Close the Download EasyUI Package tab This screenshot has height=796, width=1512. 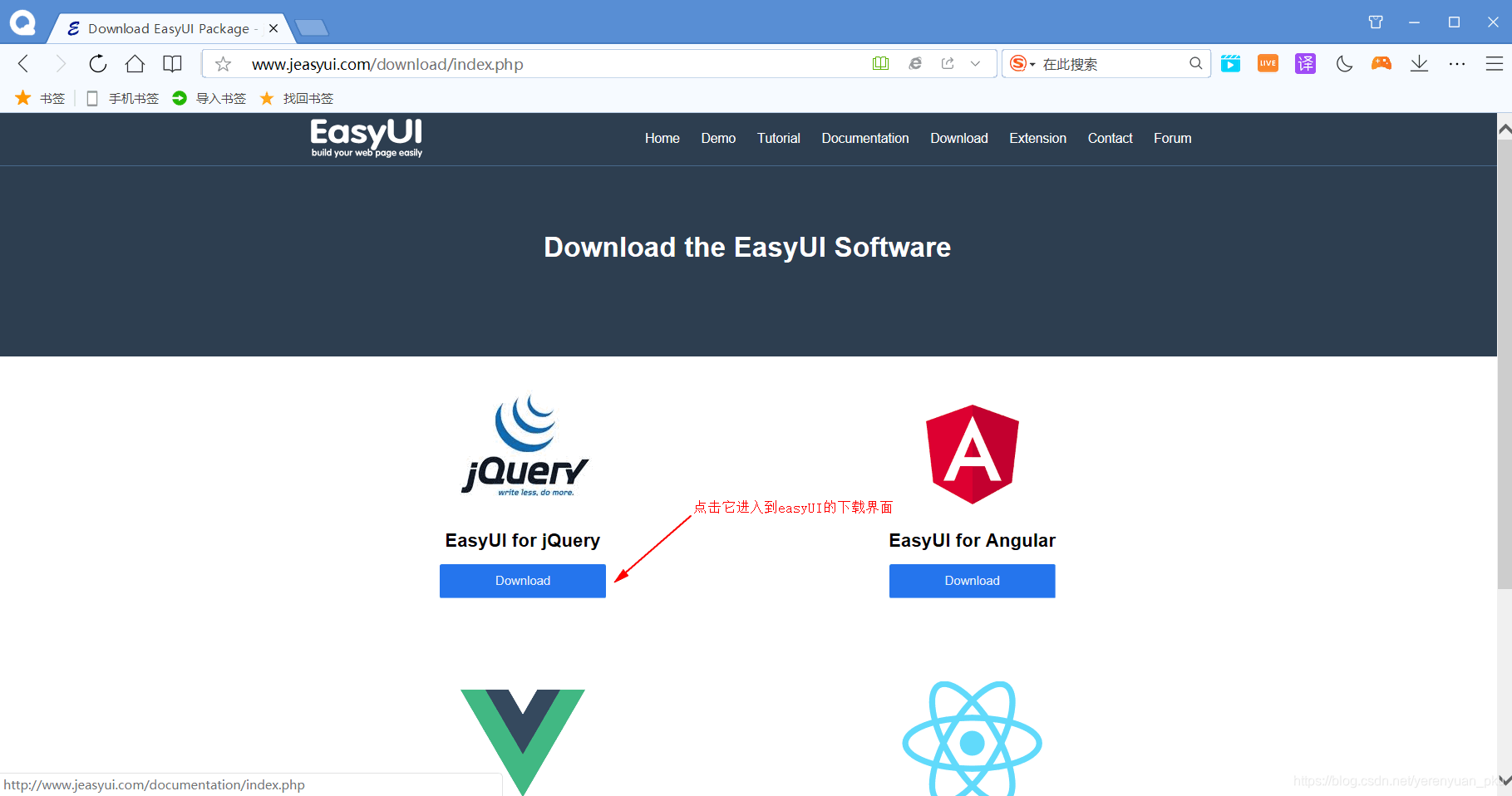pyautogui.click(x=273, y=28)
